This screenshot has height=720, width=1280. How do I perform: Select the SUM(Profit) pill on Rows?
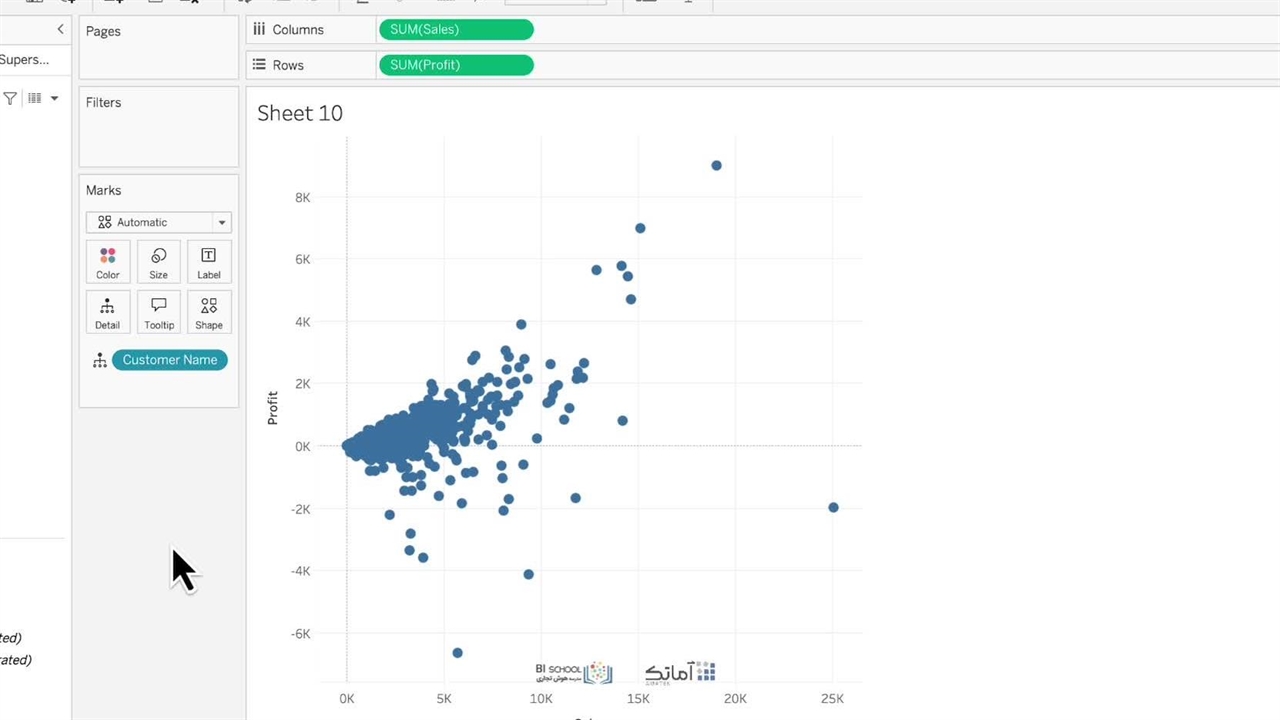(456, 65)
